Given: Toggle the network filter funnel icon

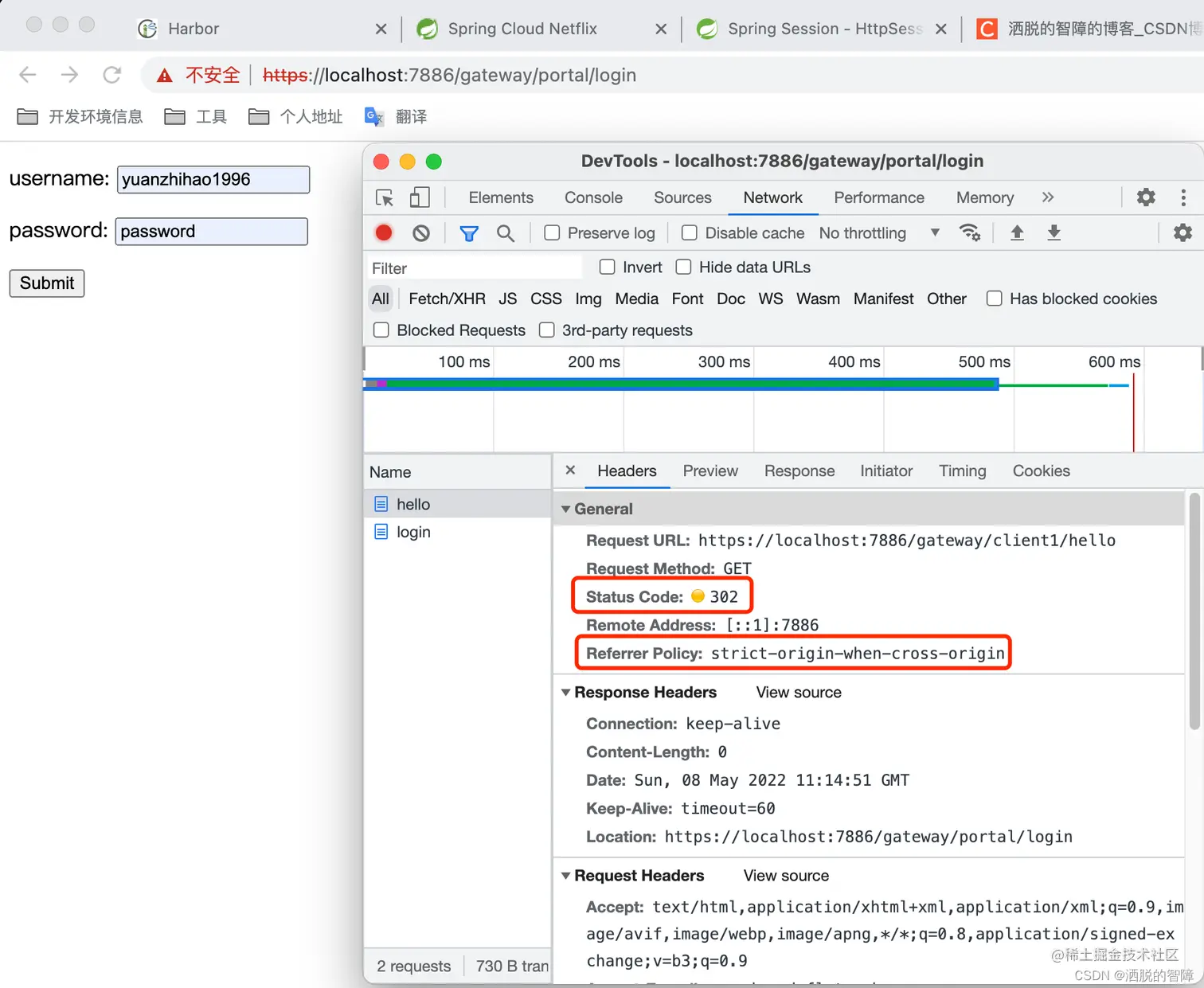Looking at the screenshot, I should [x=469, y=233].
